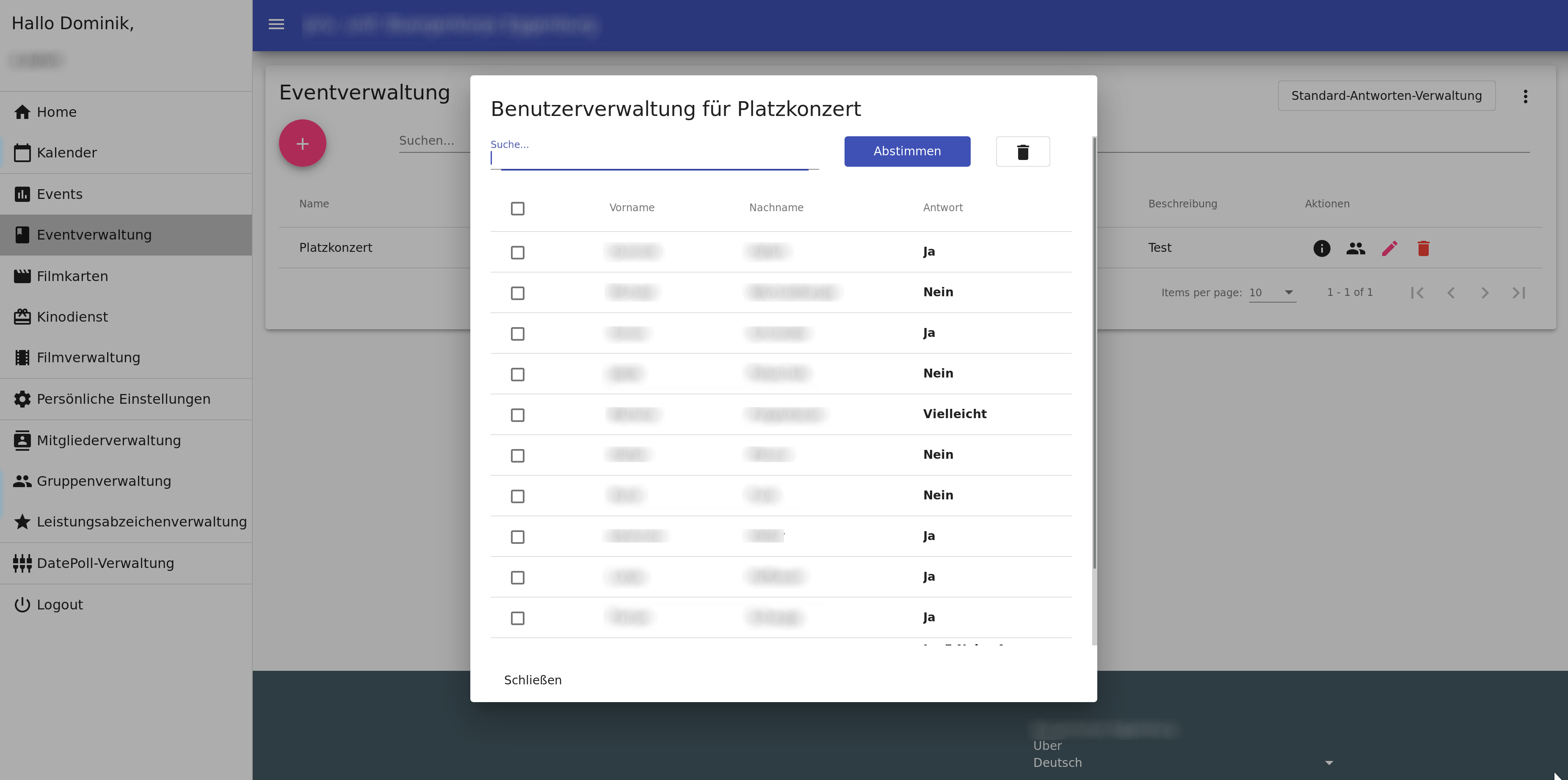Screen dimensions: 1568x780
Task: Check the third row with answer Ja
Action: [517, 334]
